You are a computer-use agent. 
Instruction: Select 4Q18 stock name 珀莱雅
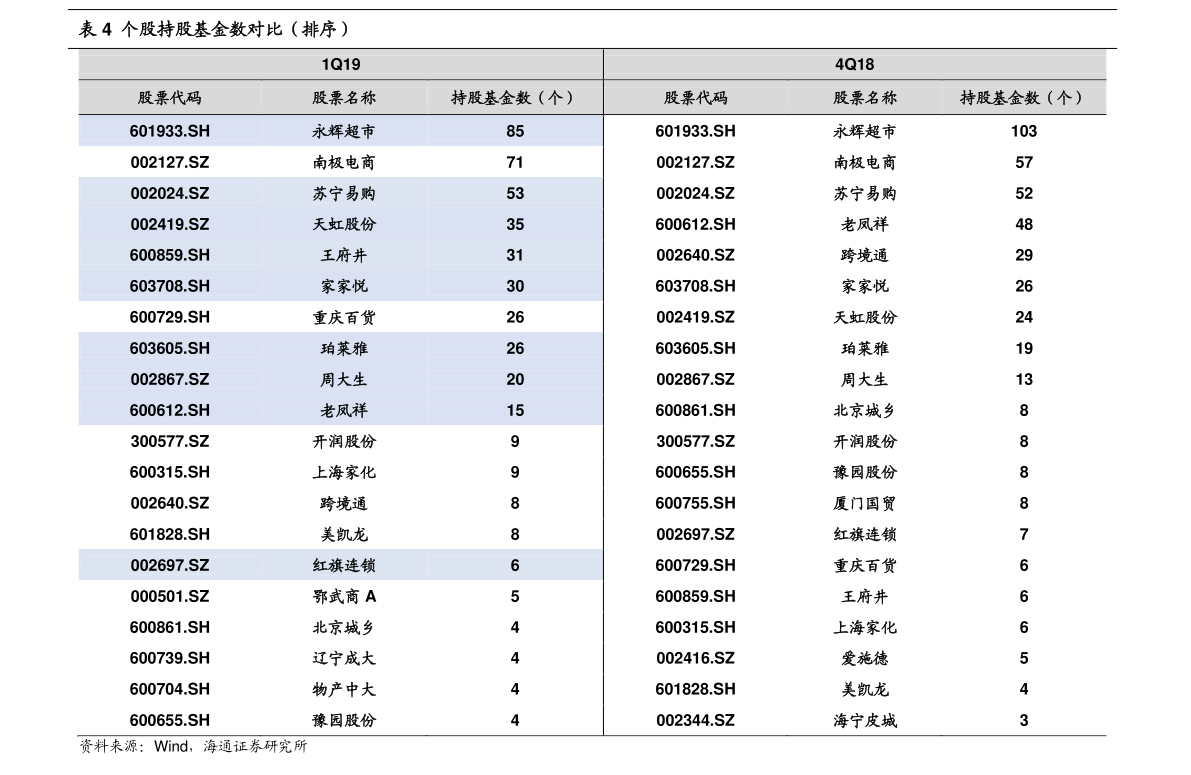click(x=864, y=349)
